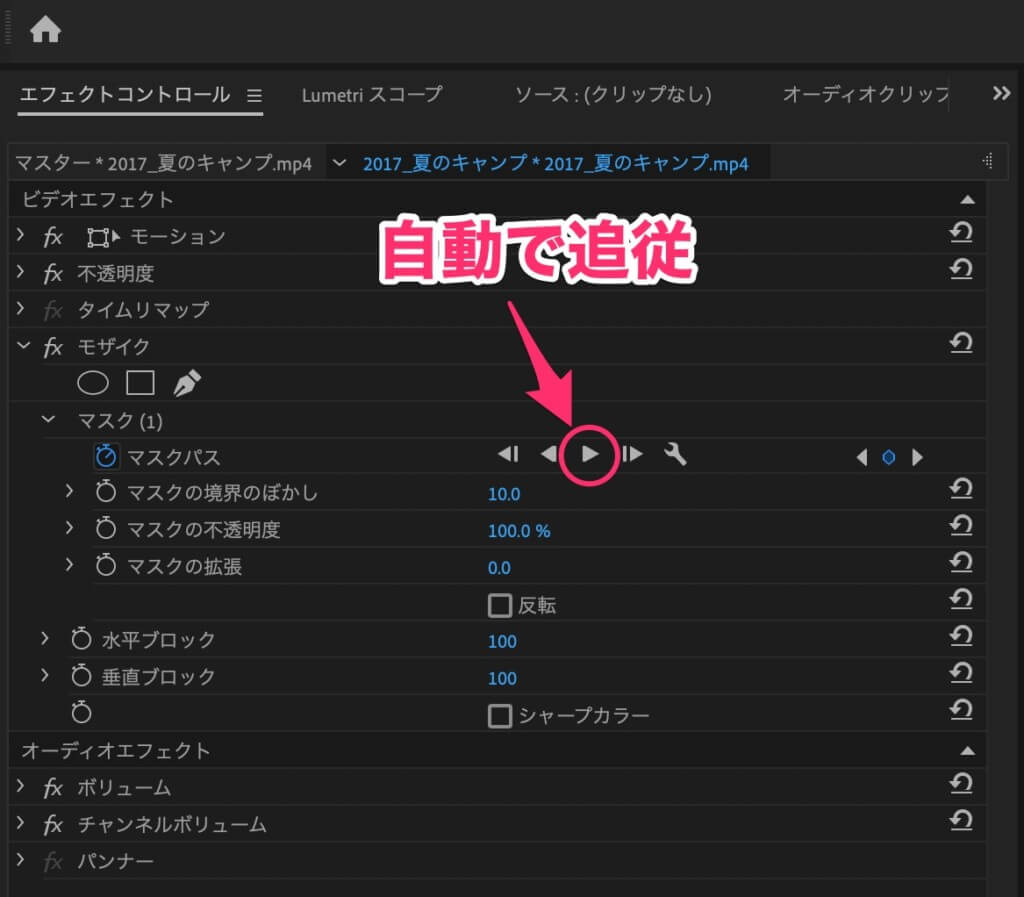Image resolution: width=1024 pixels, height=897 pixels.
Task: Toggle stopwatch animation for マスクパス
Action: pyautogui.click(x=106, y=457)
